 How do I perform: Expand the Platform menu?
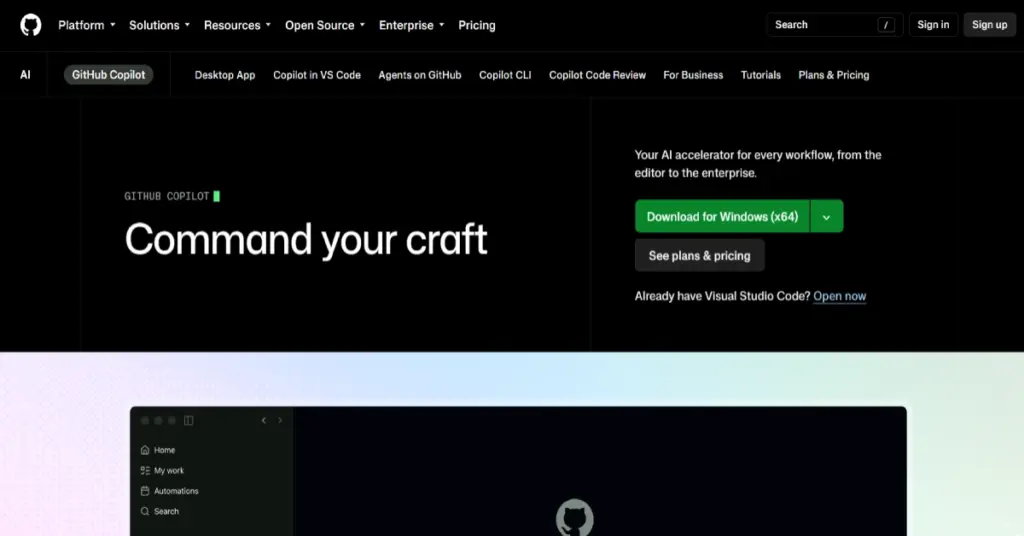click(86, 25)
